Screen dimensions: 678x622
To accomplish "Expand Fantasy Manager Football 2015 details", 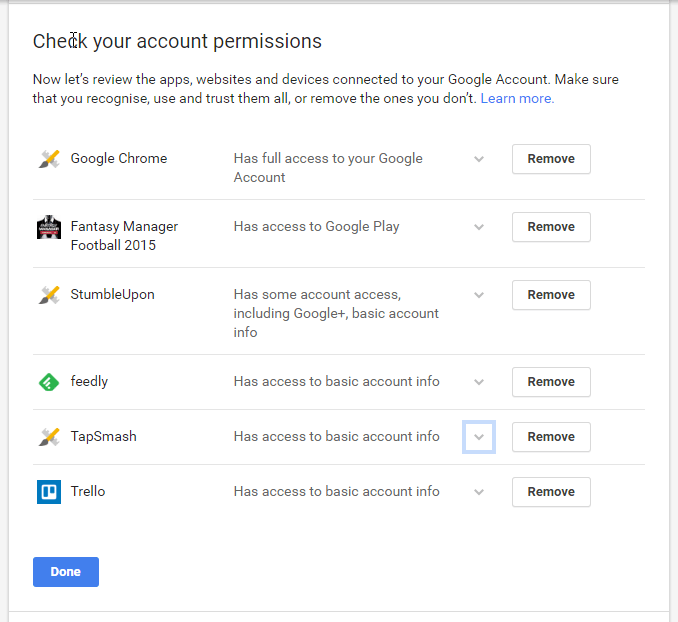I will click(x=479, y=227).
